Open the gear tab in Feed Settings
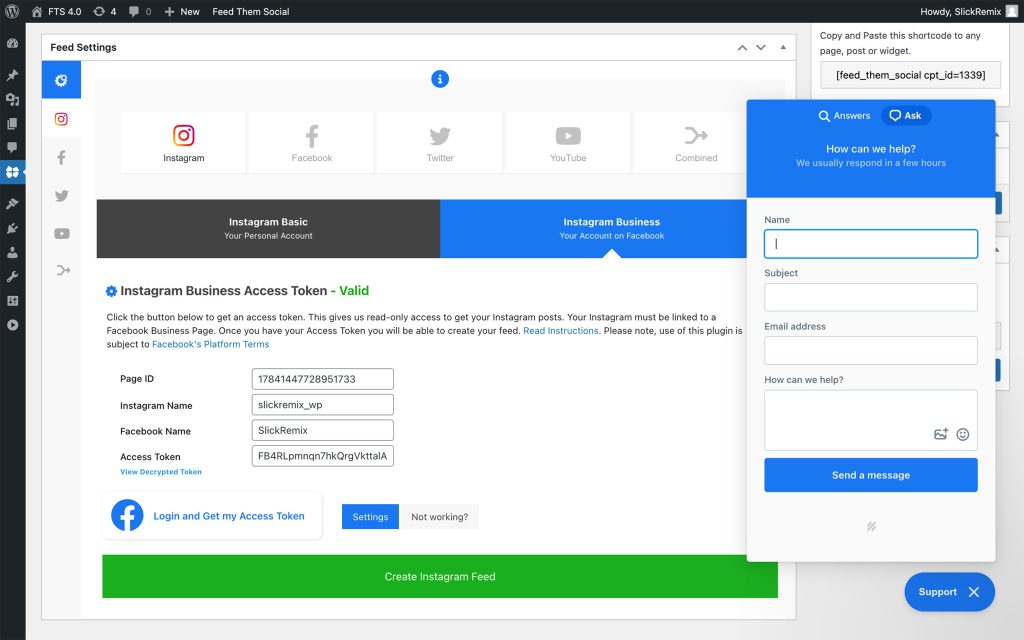The width and height of the screenshot is (1024, 640). tap(61, 80)
